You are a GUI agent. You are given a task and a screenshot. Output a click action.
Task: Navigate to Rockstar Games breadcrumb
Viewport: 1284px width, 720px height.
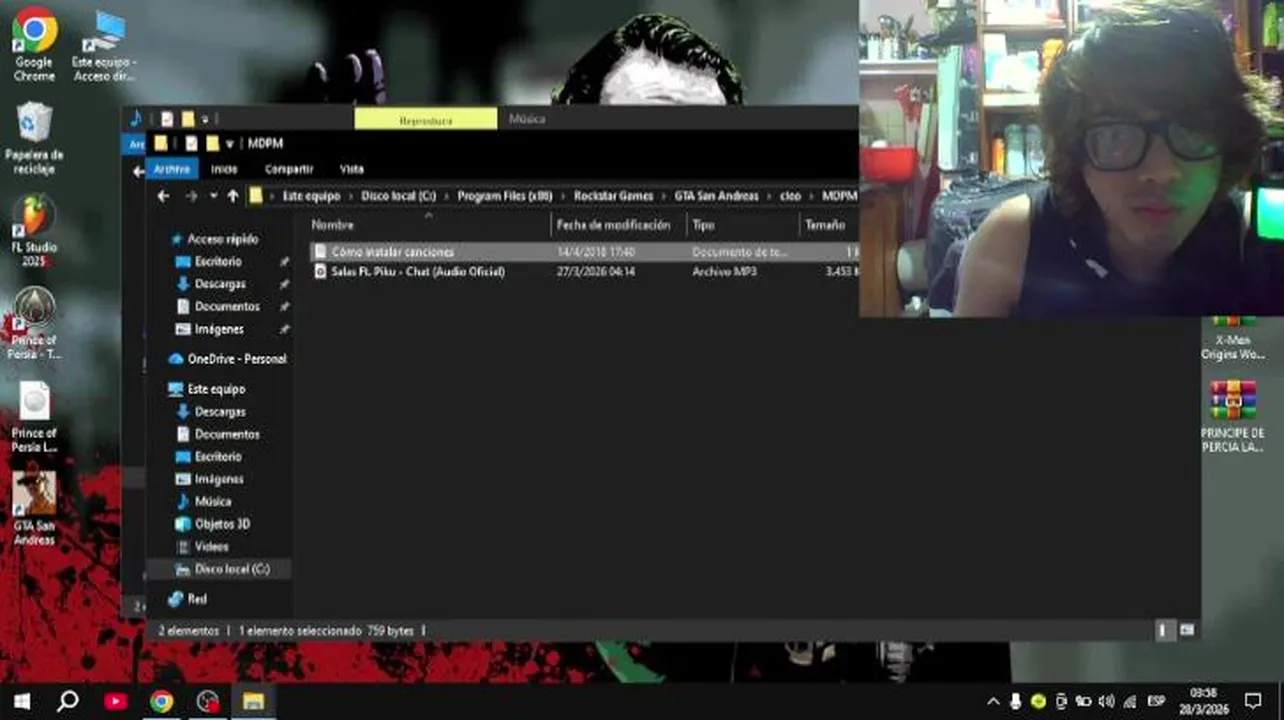(x=613, y=196)
